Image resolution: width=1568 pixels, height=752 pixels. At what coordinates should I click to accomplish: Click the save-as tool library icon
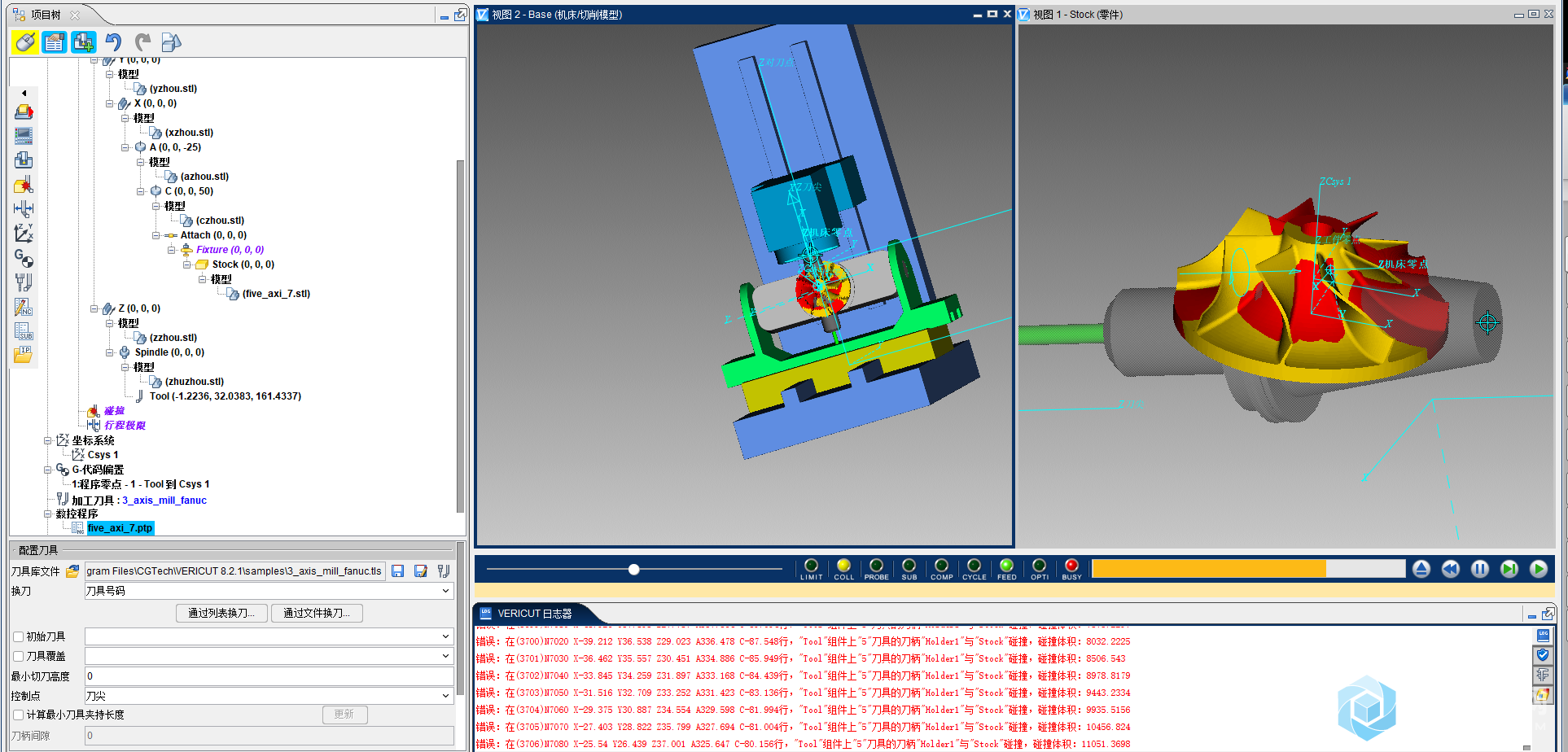point(420,571)
